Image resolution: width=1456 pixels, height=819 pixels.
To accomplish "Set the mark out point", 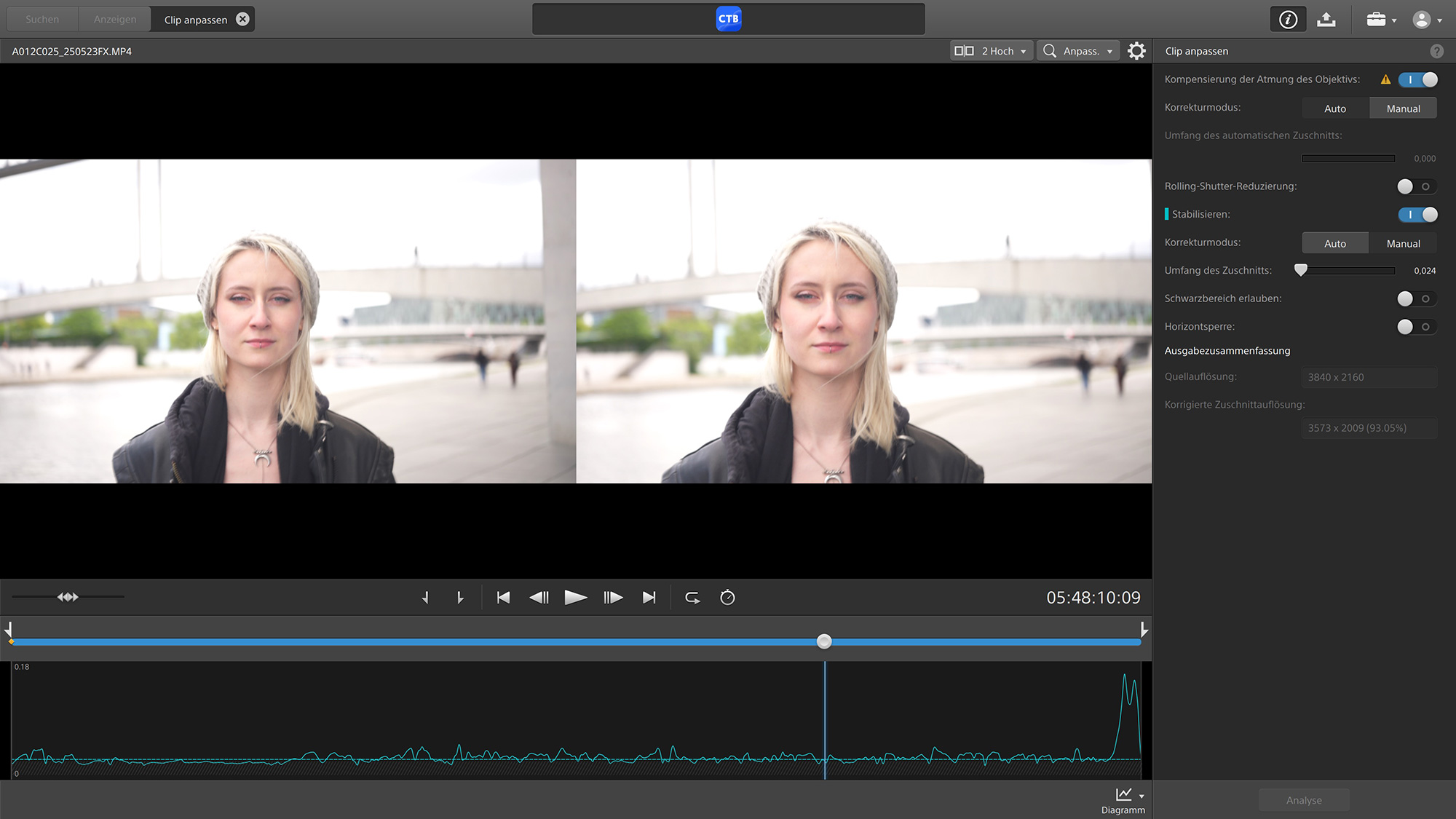I will tap(459, 598).
